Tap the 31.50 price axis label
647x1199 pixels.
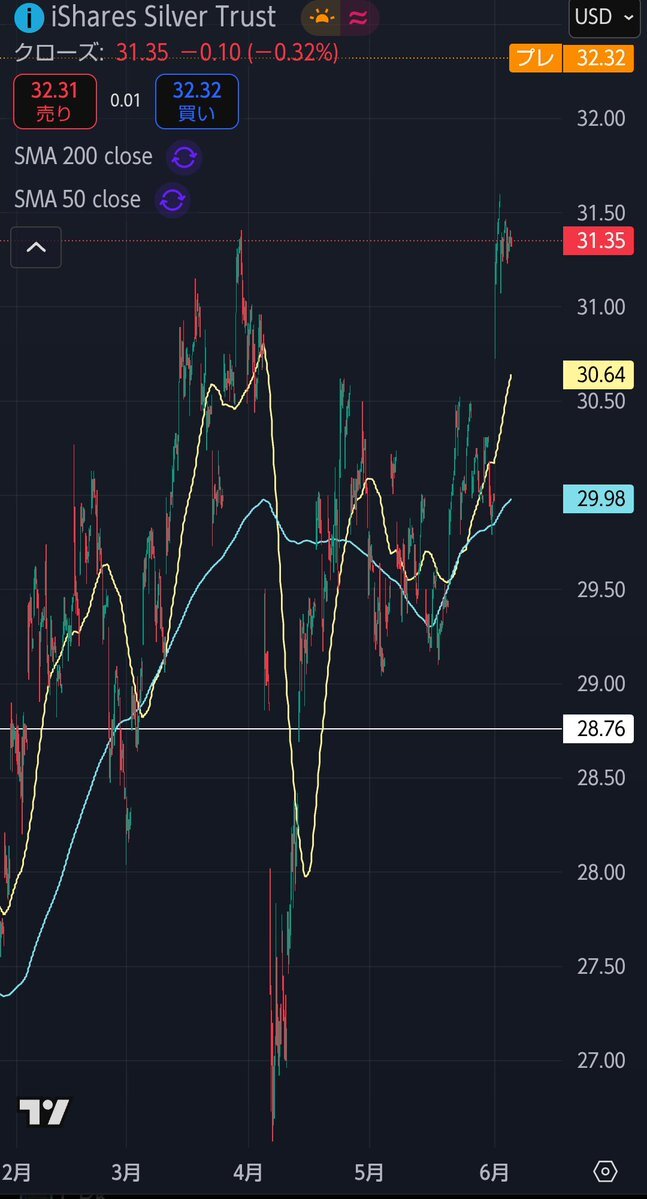tap(600, 213)
